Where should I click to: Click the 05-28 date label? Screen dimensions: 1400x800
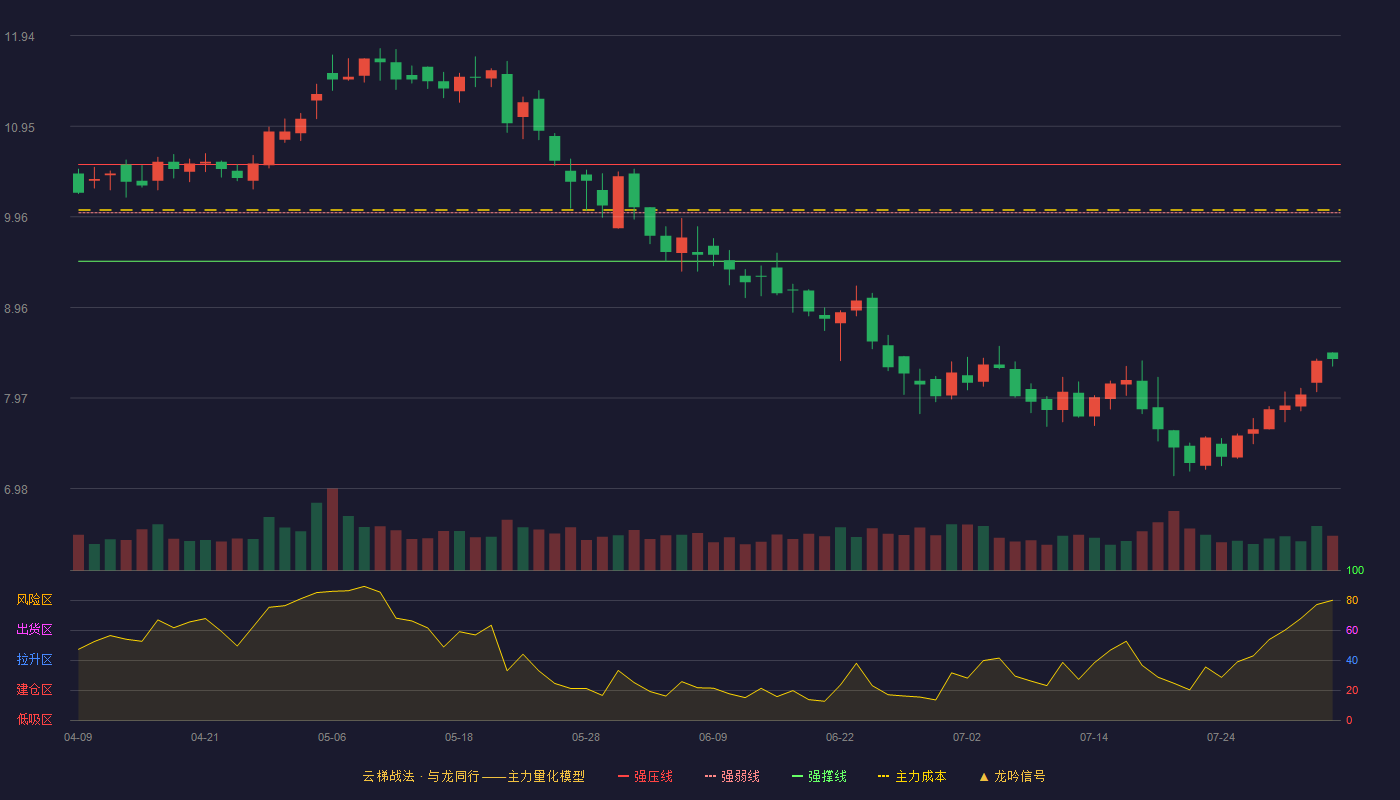tap(586, 737)
